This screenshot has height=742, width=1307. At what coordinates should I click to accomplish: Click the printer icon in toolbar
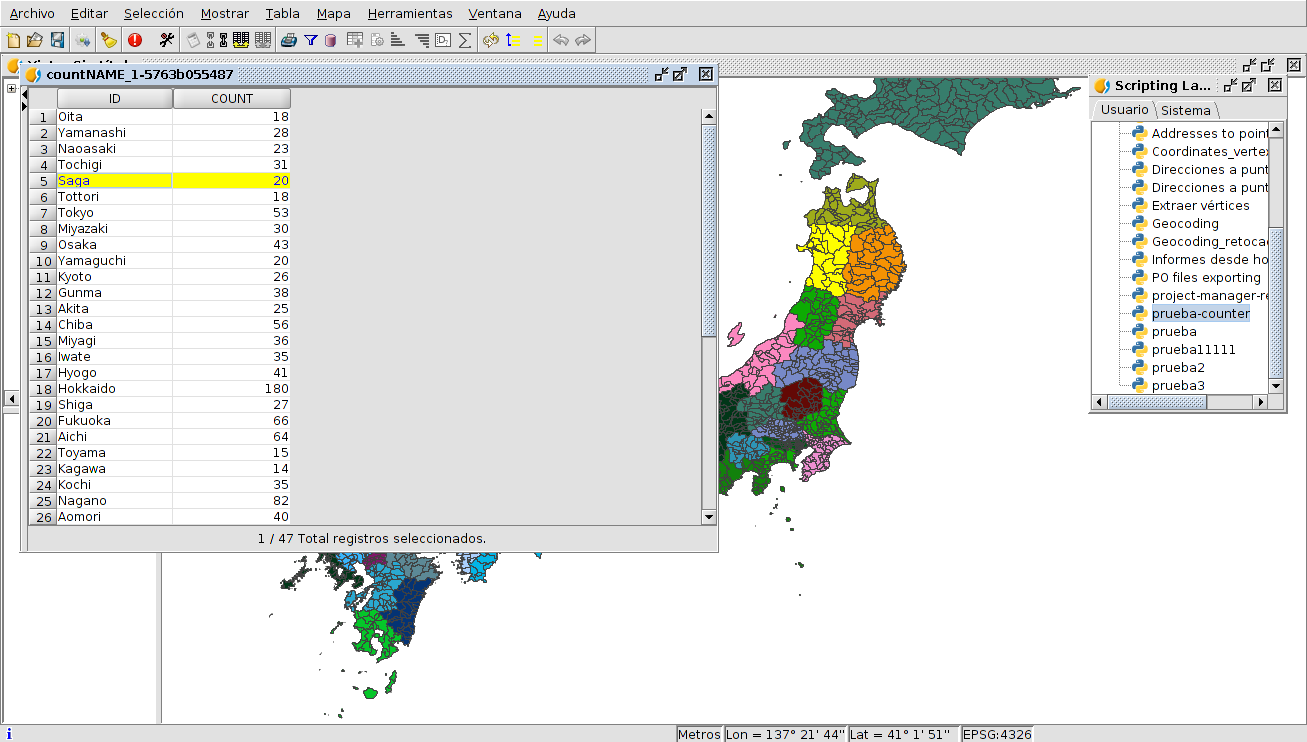(x=289, y=40)
